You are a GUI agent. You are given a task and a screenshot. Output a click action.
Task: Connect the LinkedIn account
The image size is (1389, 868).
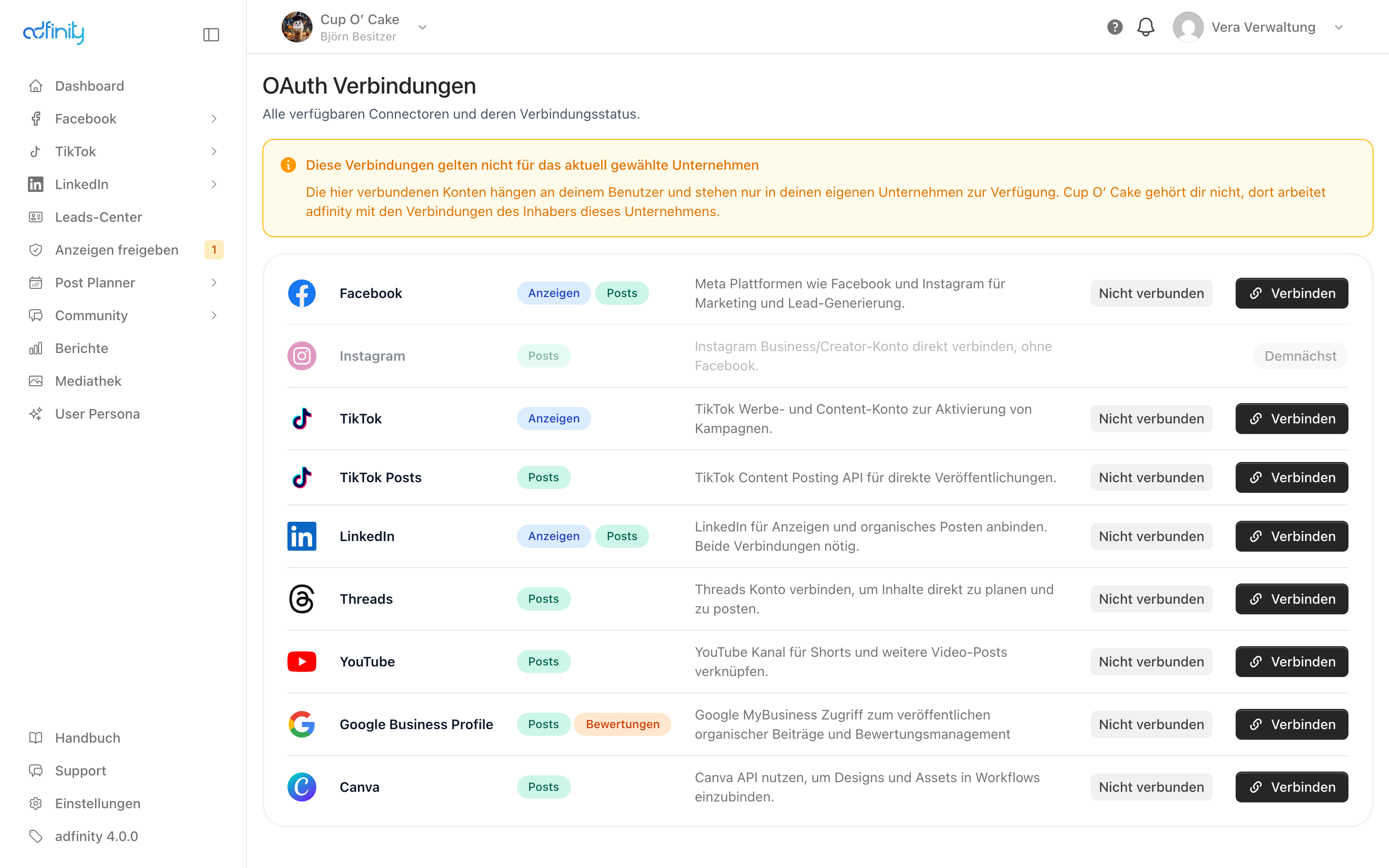coord(1292,536)
